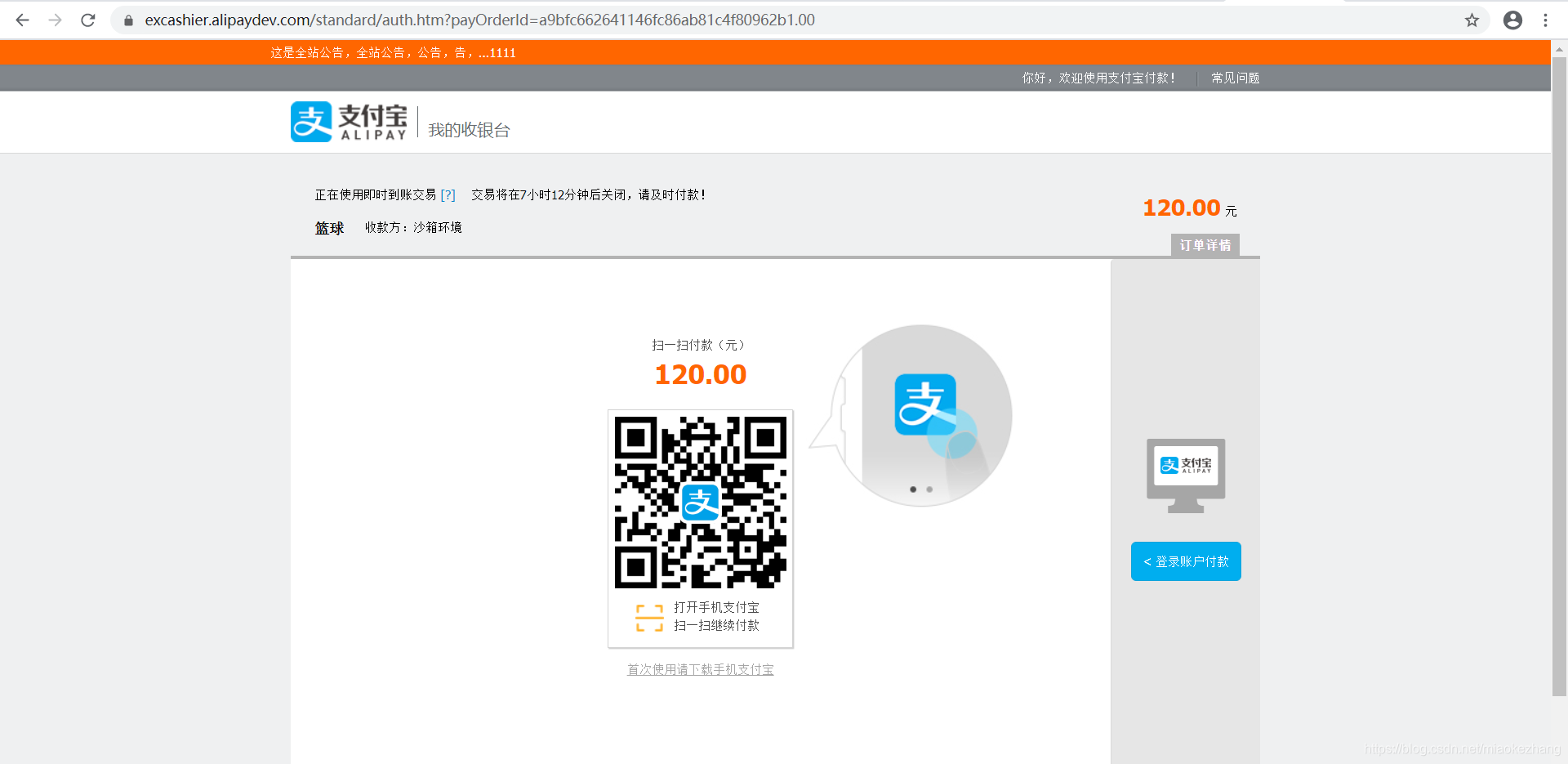Image resolution: width=1568 pixels, height=764 pixels.
Task: Click the Alipay logo in the header
Action: 349,122
